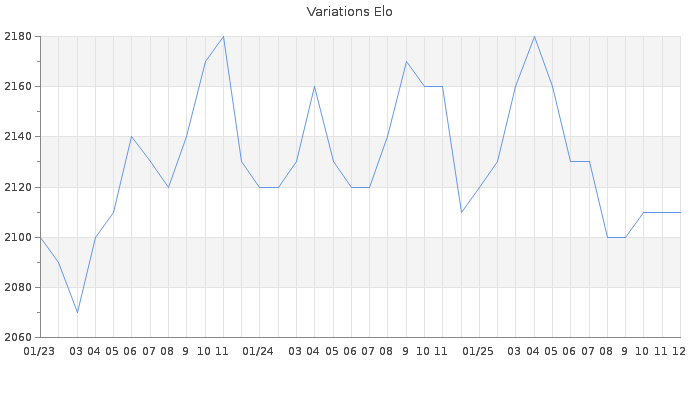Click the final "12" x-axis label
Screen dimensions: 700x400
[678, 351]
